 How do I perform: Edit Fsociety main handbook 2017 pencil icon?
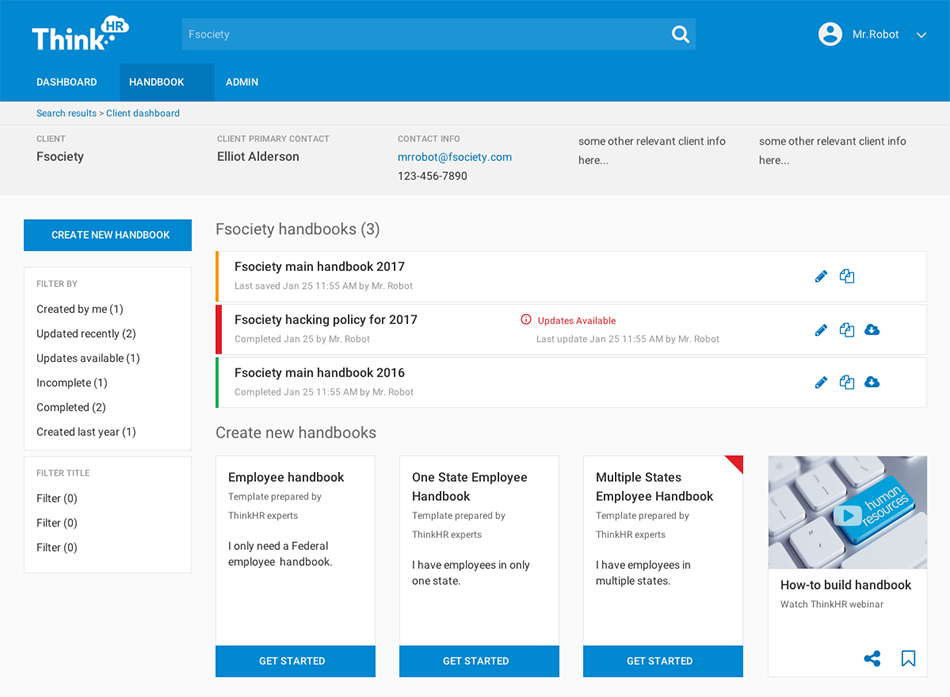click(x=821, y=277)
